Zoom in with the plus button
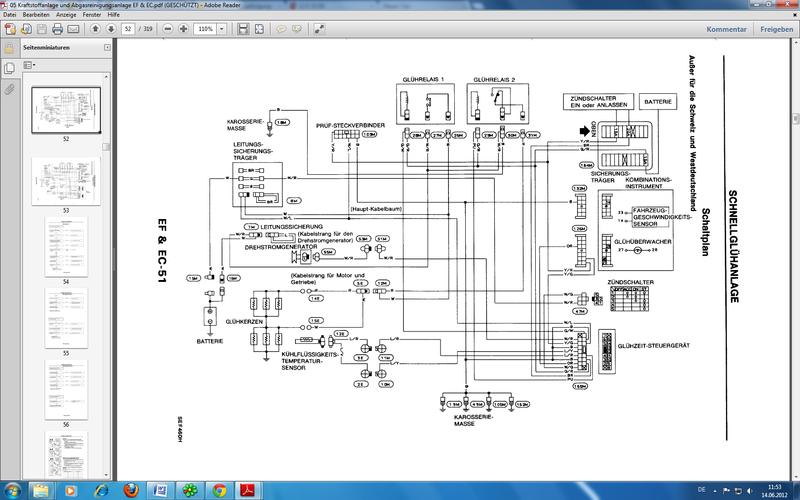This screenshot has width=800, height=500. [183, 30]
